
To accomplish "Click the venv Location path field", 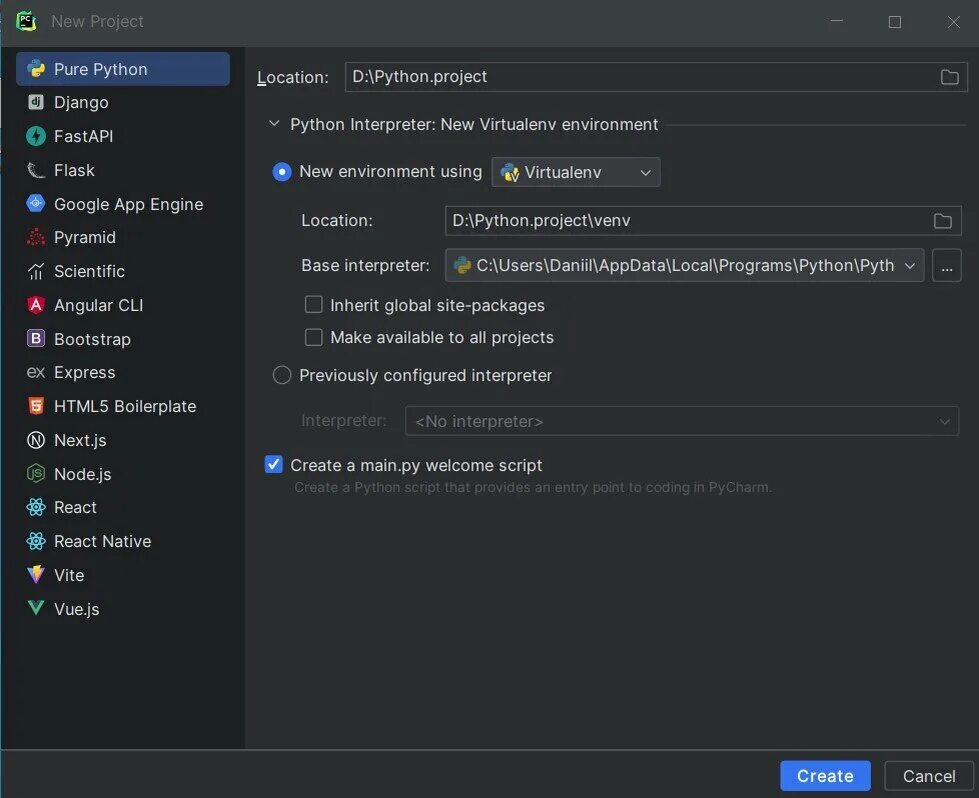I will pos(688,220).
